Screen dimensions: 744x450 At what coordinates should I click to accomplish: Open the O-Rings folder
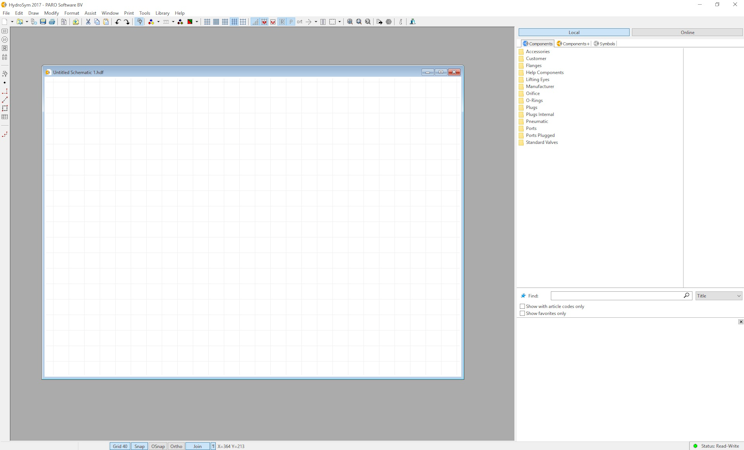tap(534, 101)
